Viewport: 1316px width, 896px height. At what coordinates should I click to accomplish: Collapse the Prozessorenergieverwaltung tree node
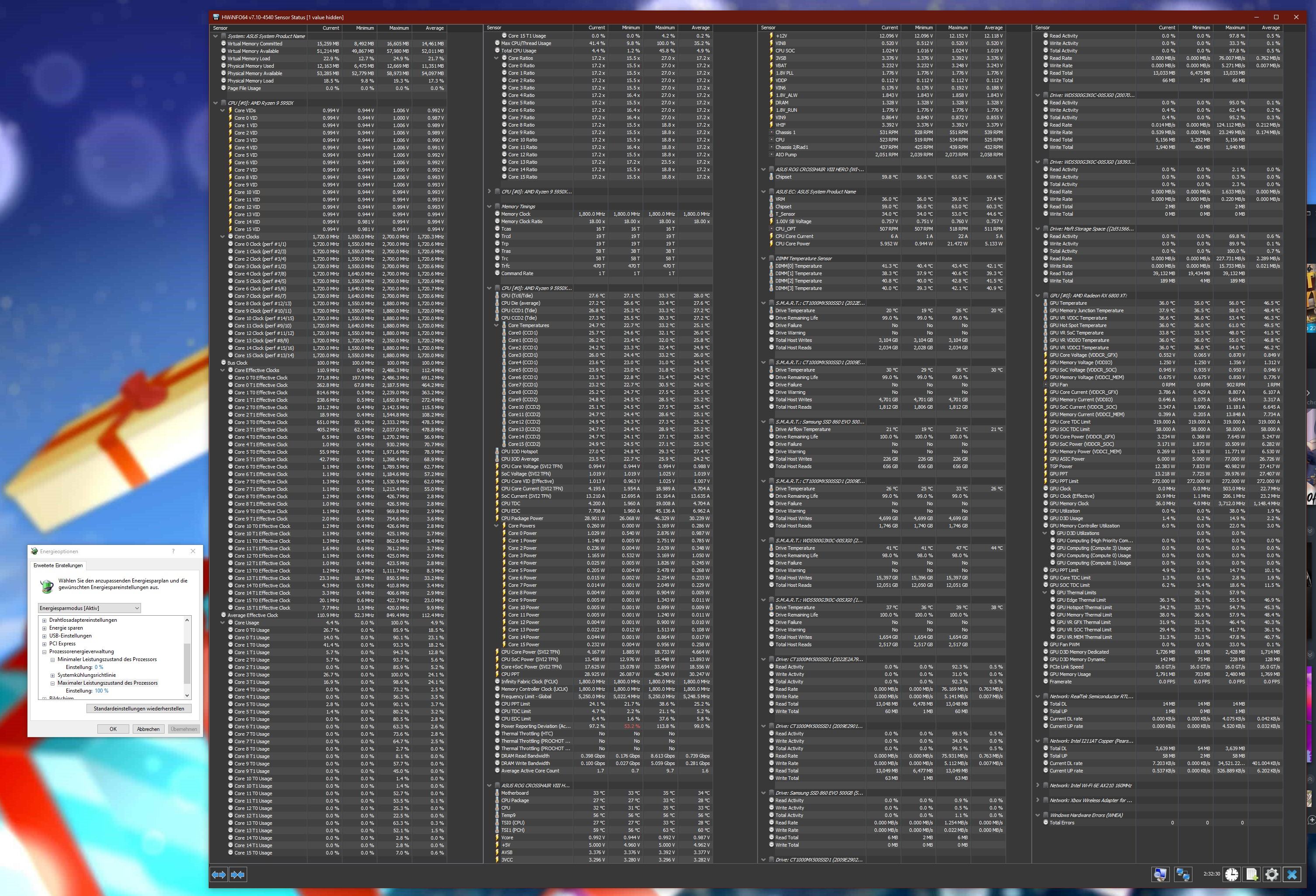pos(44,652)
